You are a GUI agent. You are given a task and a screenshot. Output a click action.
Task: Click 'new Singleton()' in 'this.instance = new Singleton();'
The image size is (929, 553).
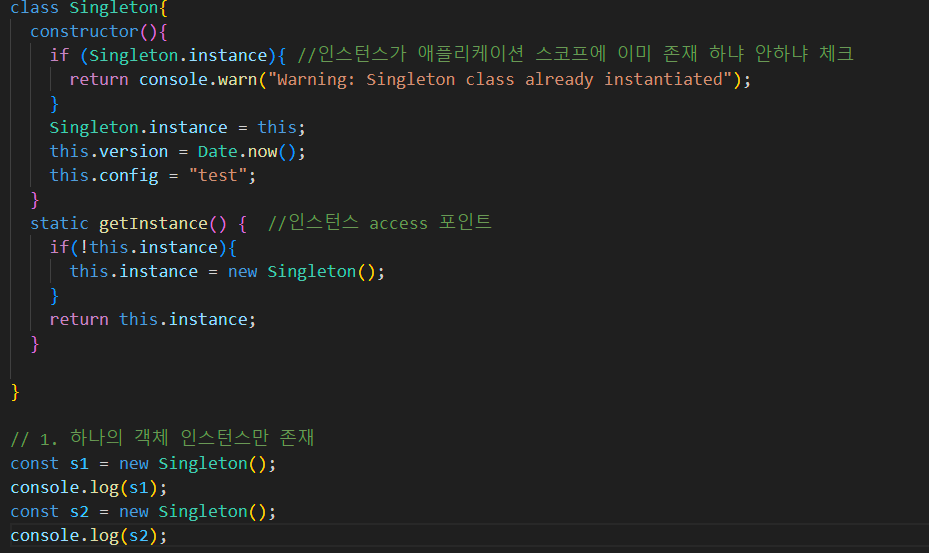click(x=302, y=271)
